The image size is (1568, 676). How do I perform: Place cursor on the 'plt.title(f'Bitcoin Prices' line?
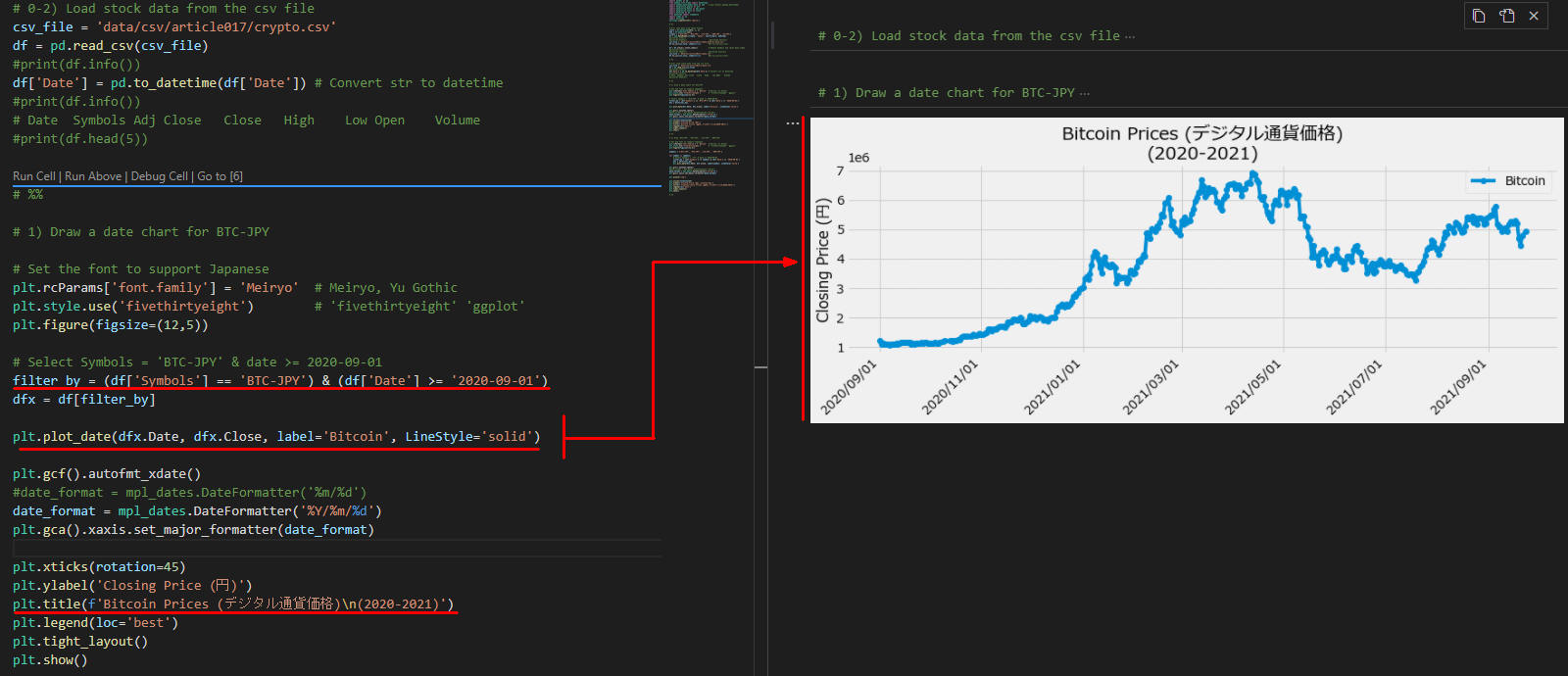tap(233, 604)
